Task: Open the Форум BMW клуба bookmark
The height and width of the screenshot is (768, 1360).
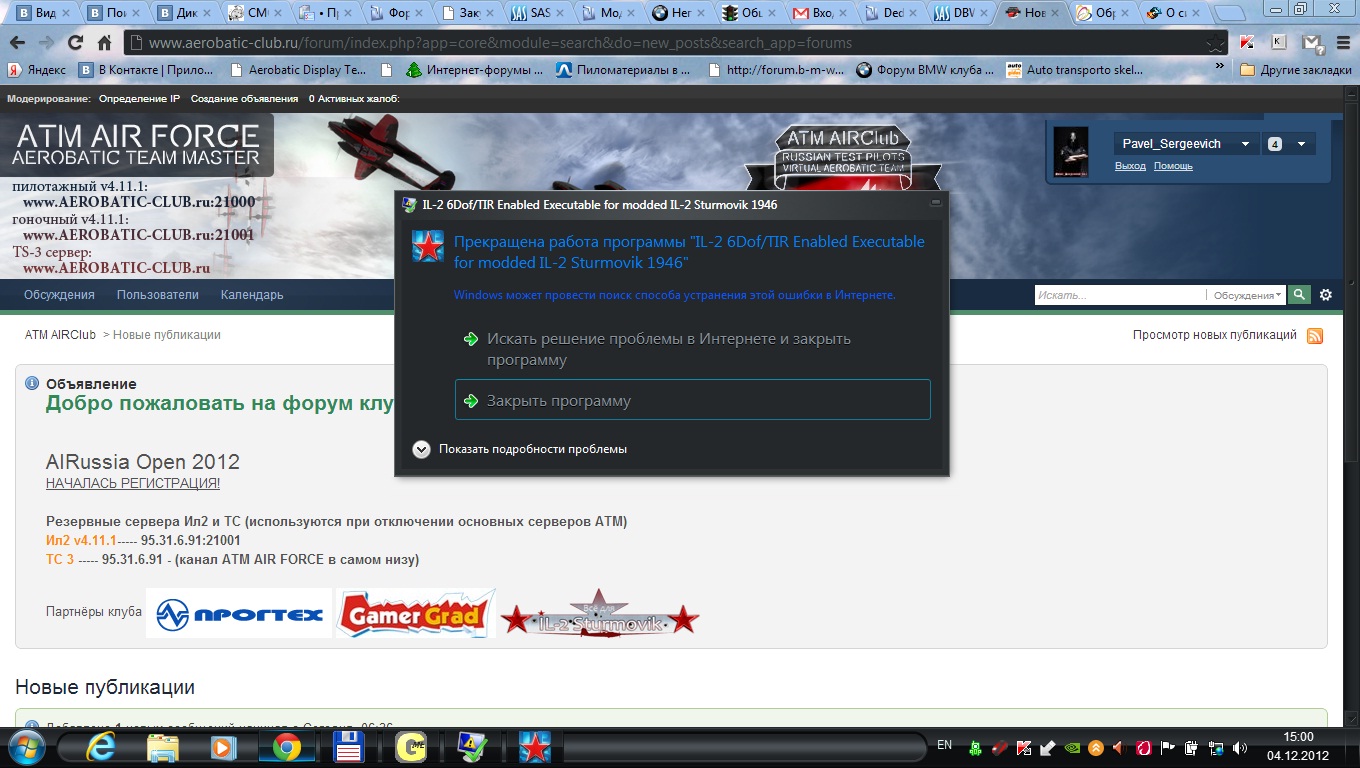Action: 925,70
